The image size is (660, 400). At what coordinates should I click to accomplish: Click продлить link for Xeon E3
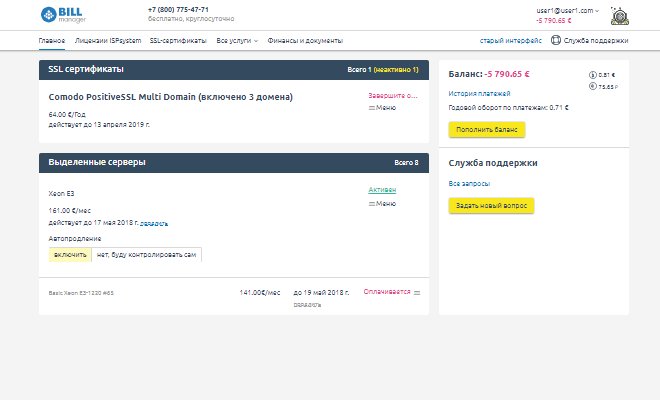(154, 224)
